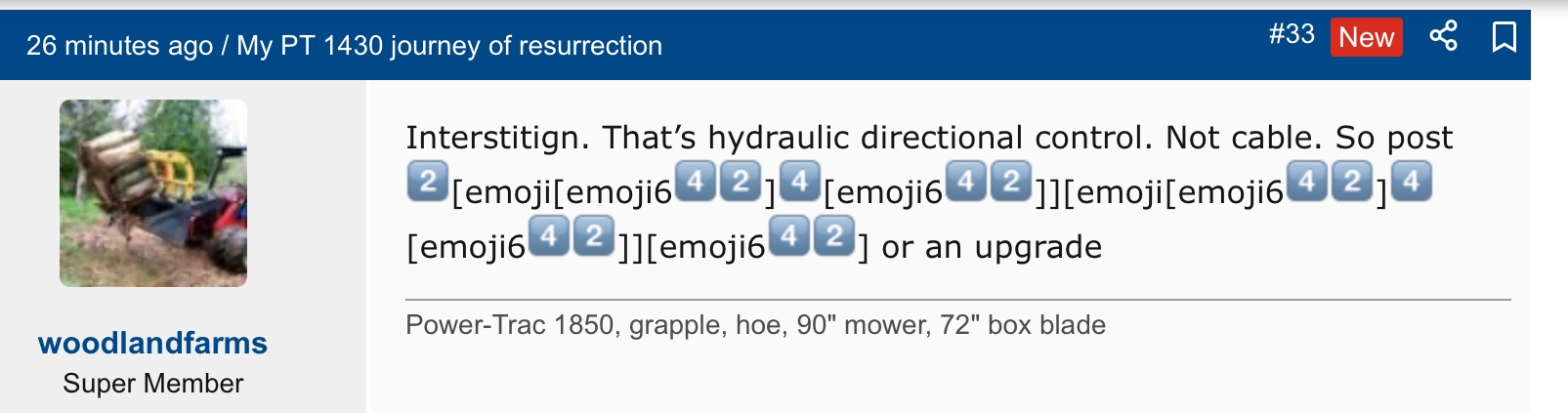Open the #33 post number link

1292,35
